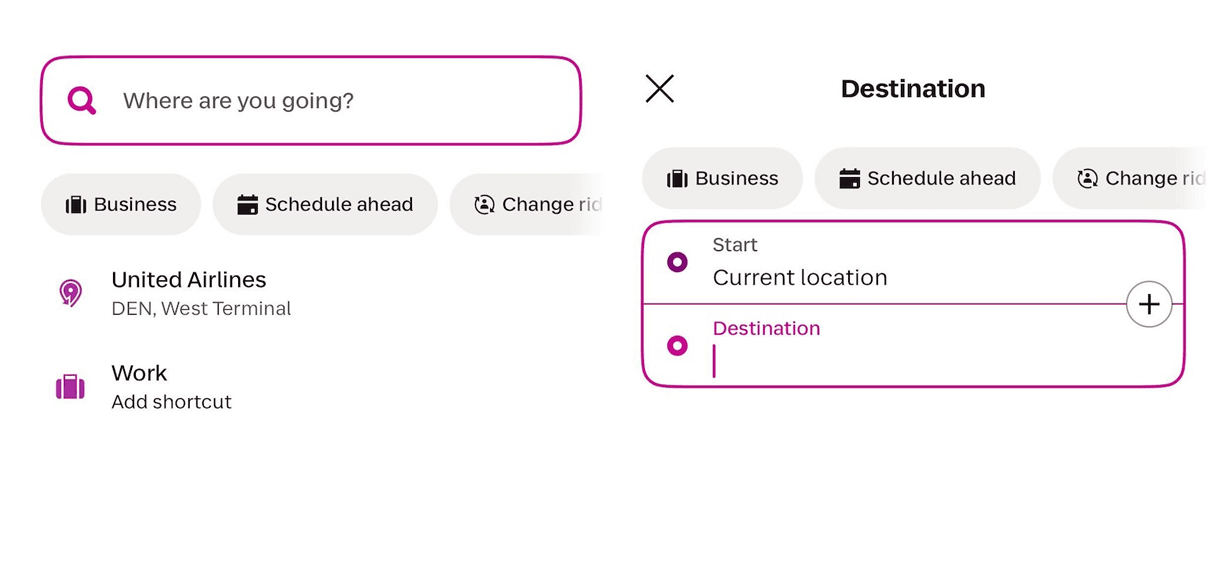Screen dimensions: 1213x575
Task: Edit the Current location start field
Action: (x=850, y=277)
